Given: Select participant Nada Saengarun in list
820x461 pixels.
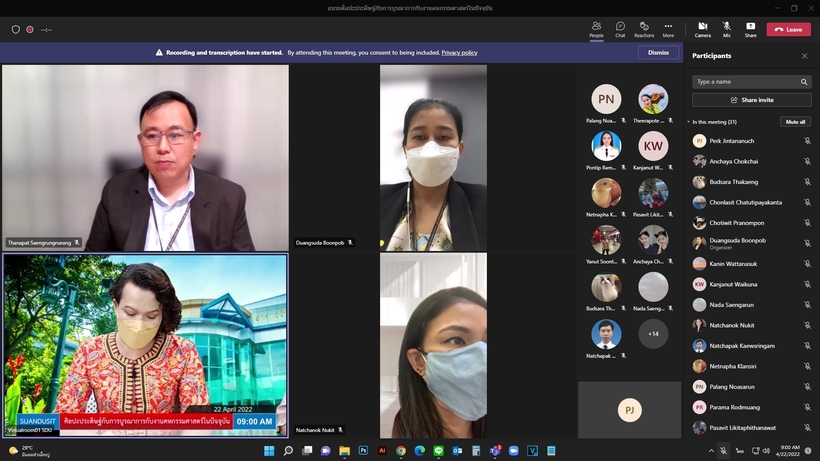Looking at the screenshot, I should (x=751, y=305).
